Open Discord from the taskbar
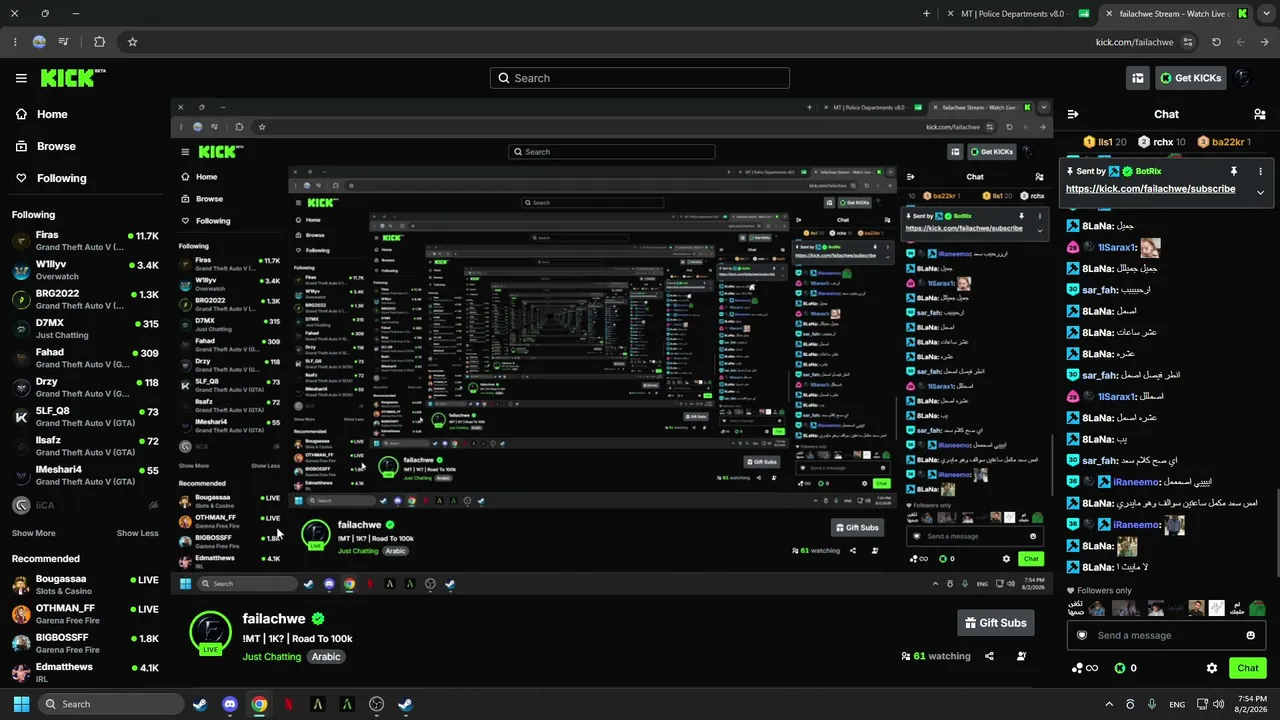1280x720 pixels. point(230,704)
